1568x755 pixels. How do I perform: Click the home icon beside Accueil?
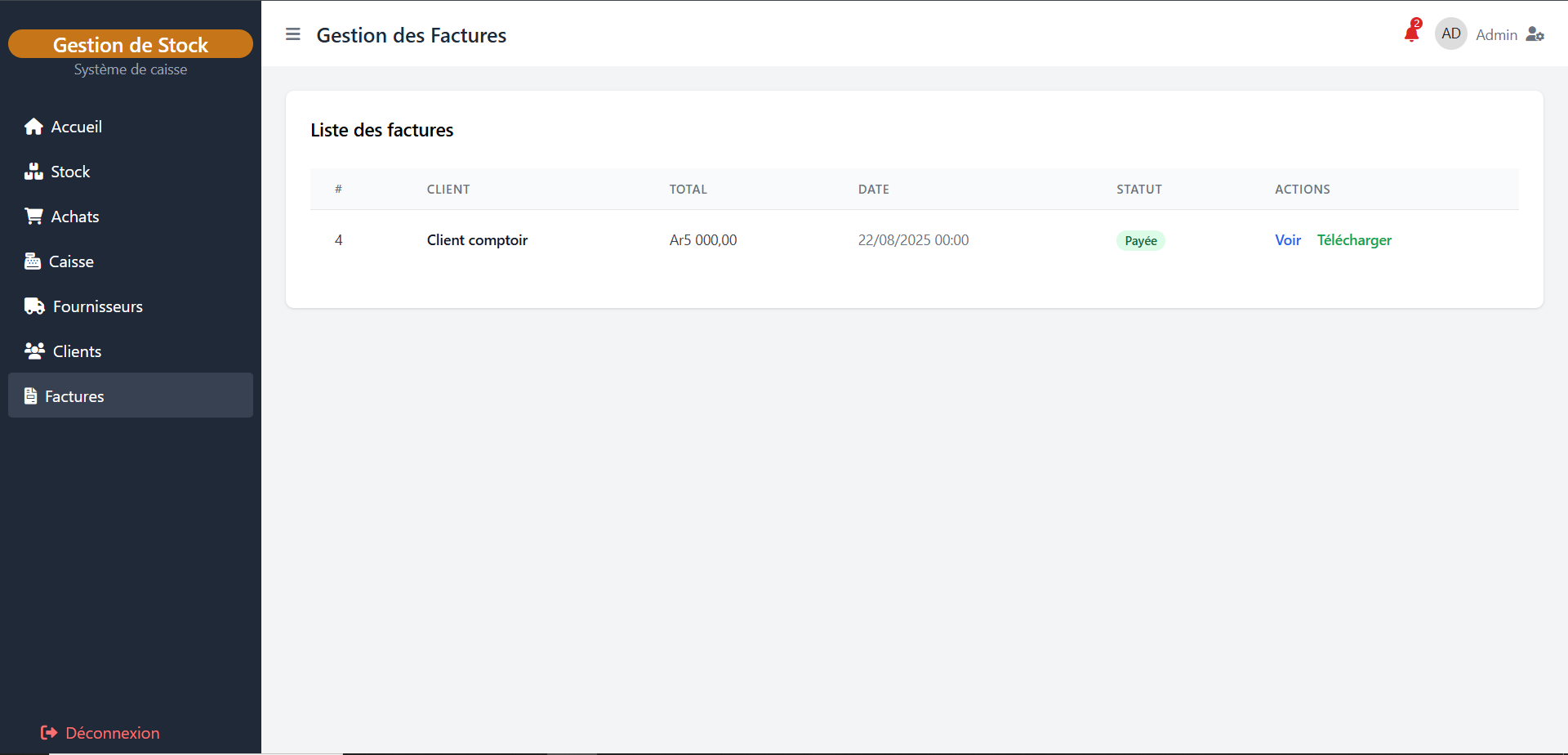click(33, 127)
